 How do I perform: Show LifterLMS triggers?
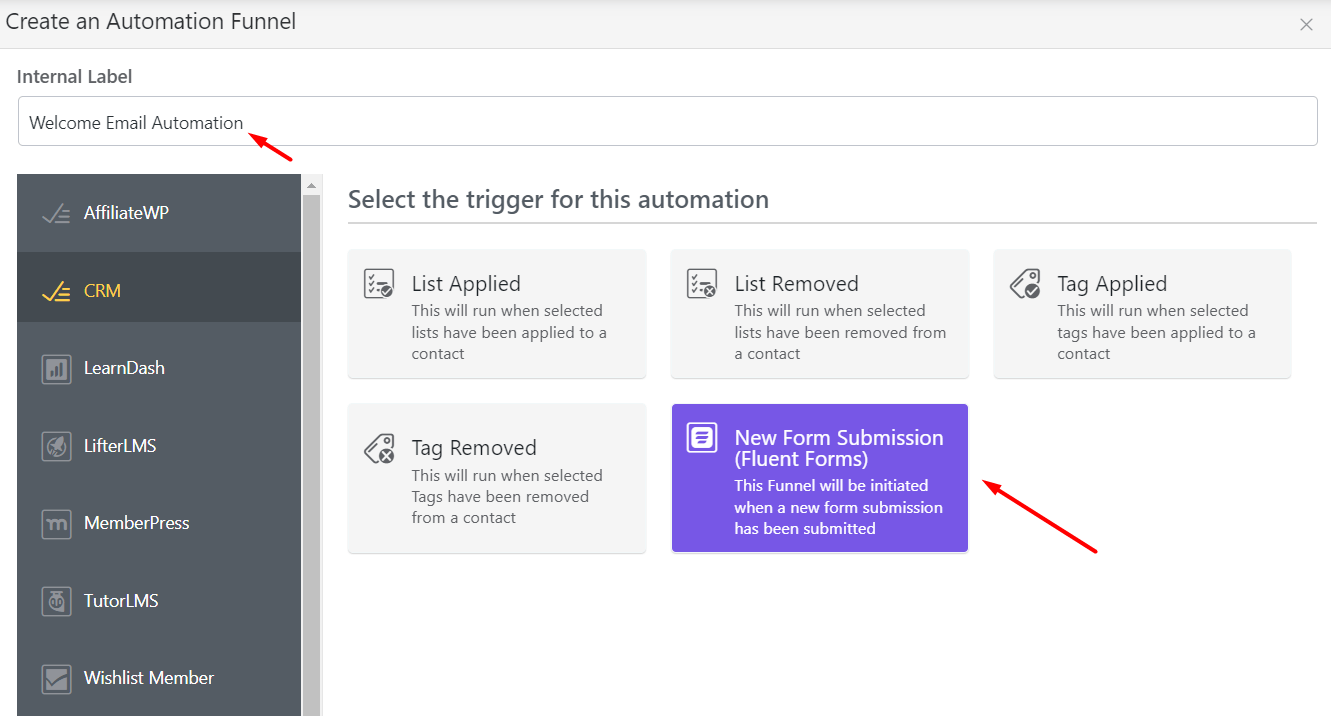[159, 446]
